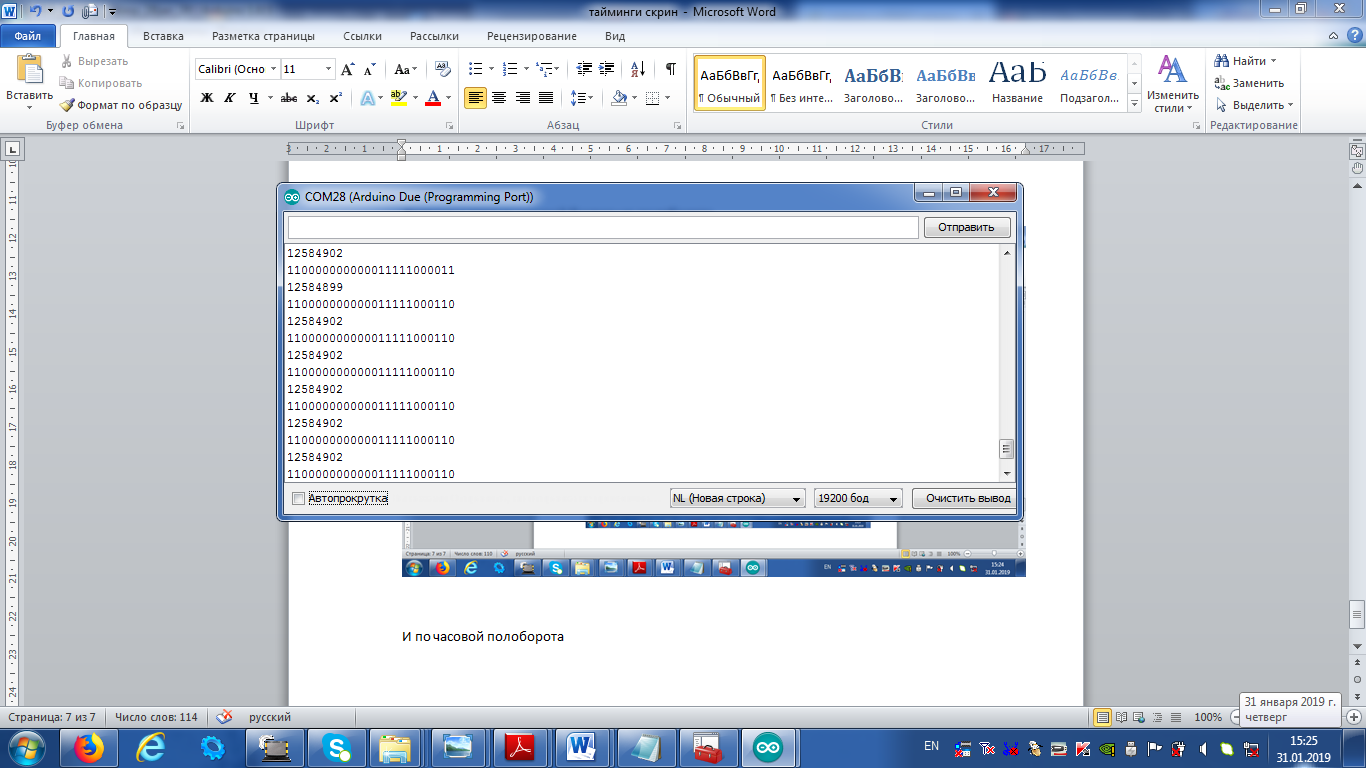The width and height of the screenshot is (1366, 768).
Task: Expand the Styles gallery with More arrow
Action: (x=1134, y=104)
